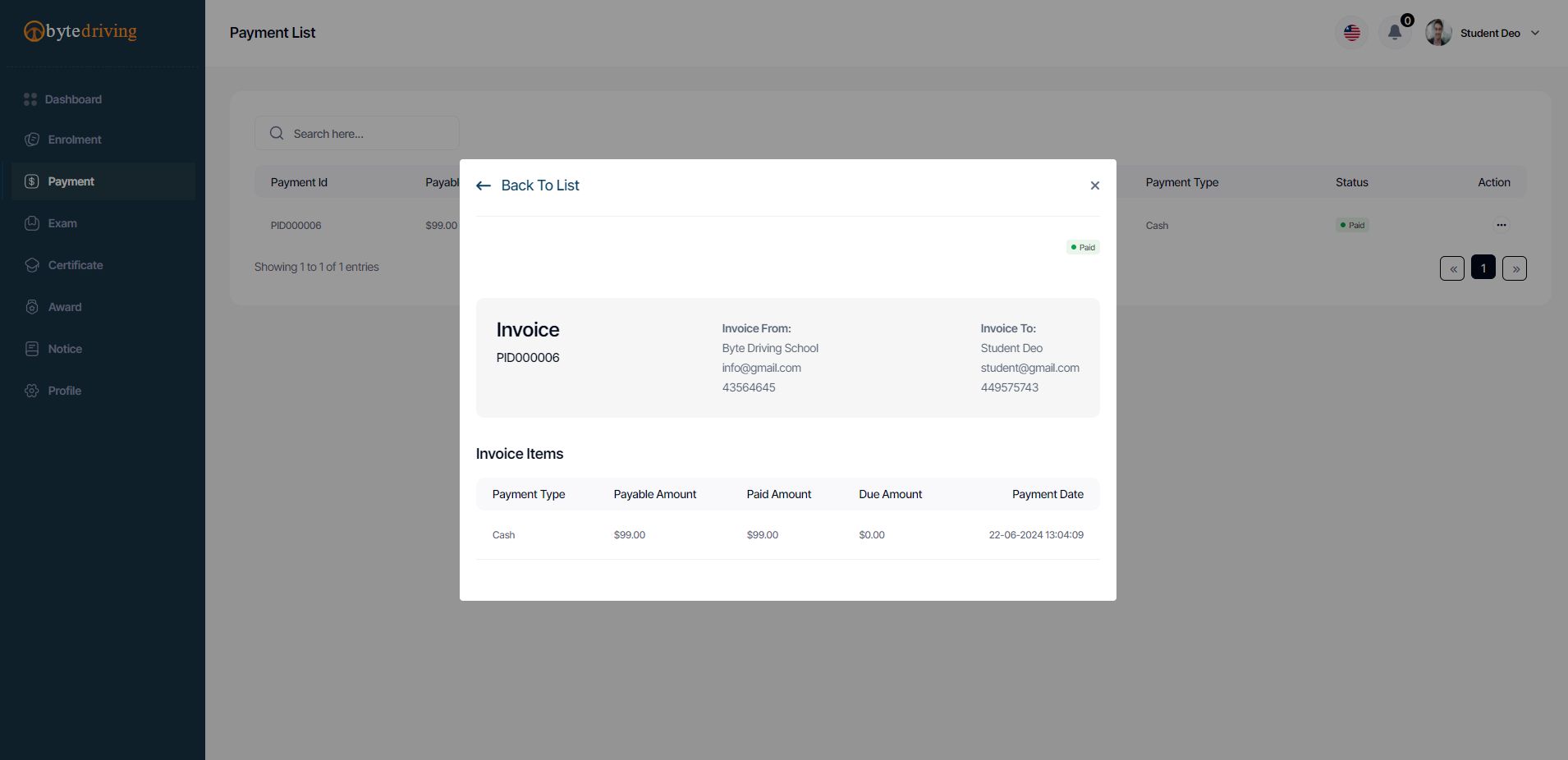Expand the Student Deo account dropdown arrow
1568x760 pixels.
point(1535,33)
